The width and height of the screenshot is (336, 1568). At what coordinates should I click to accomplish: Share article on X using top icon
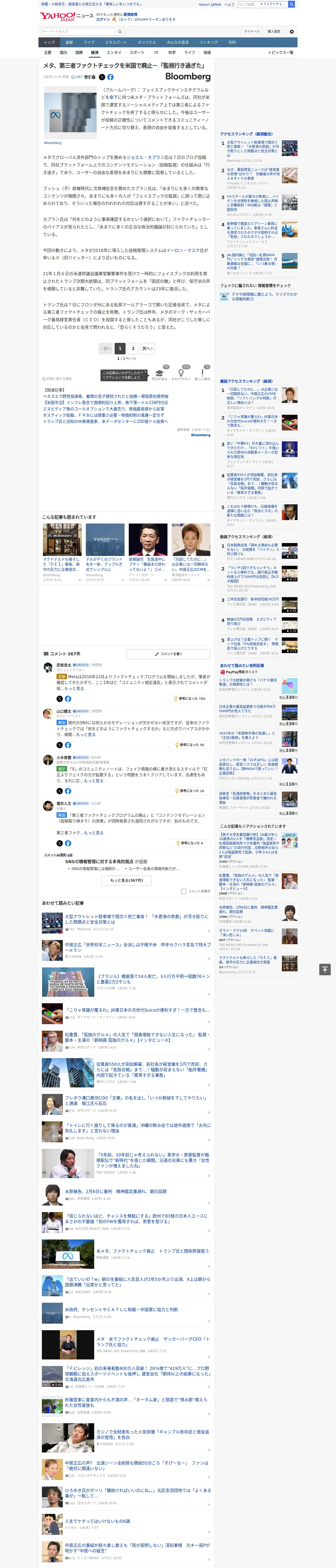pyautogui.click(x=102, y=77)
